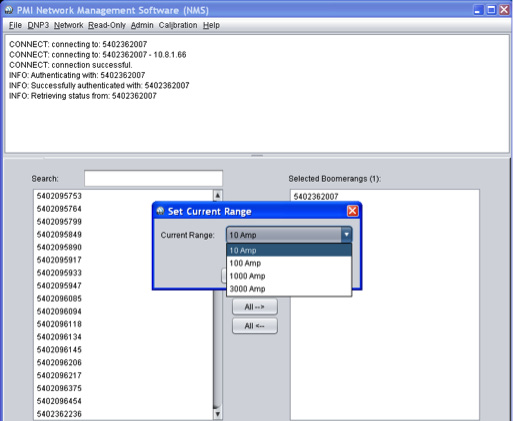513x421 pixels.
Task: Click the split pane divider handle
Action: point(257,155)
